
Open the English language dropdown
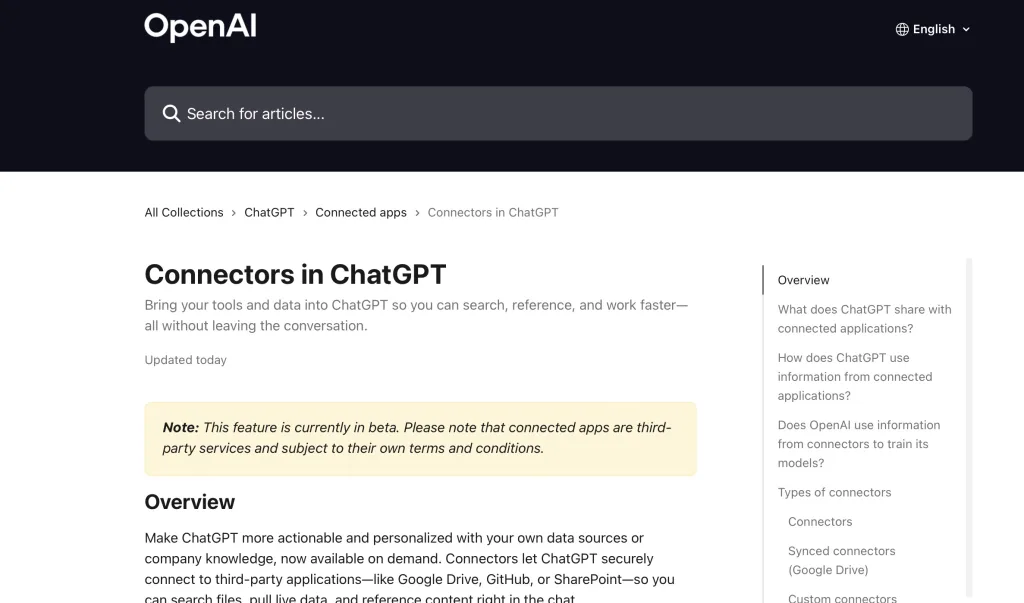point(933,29)
